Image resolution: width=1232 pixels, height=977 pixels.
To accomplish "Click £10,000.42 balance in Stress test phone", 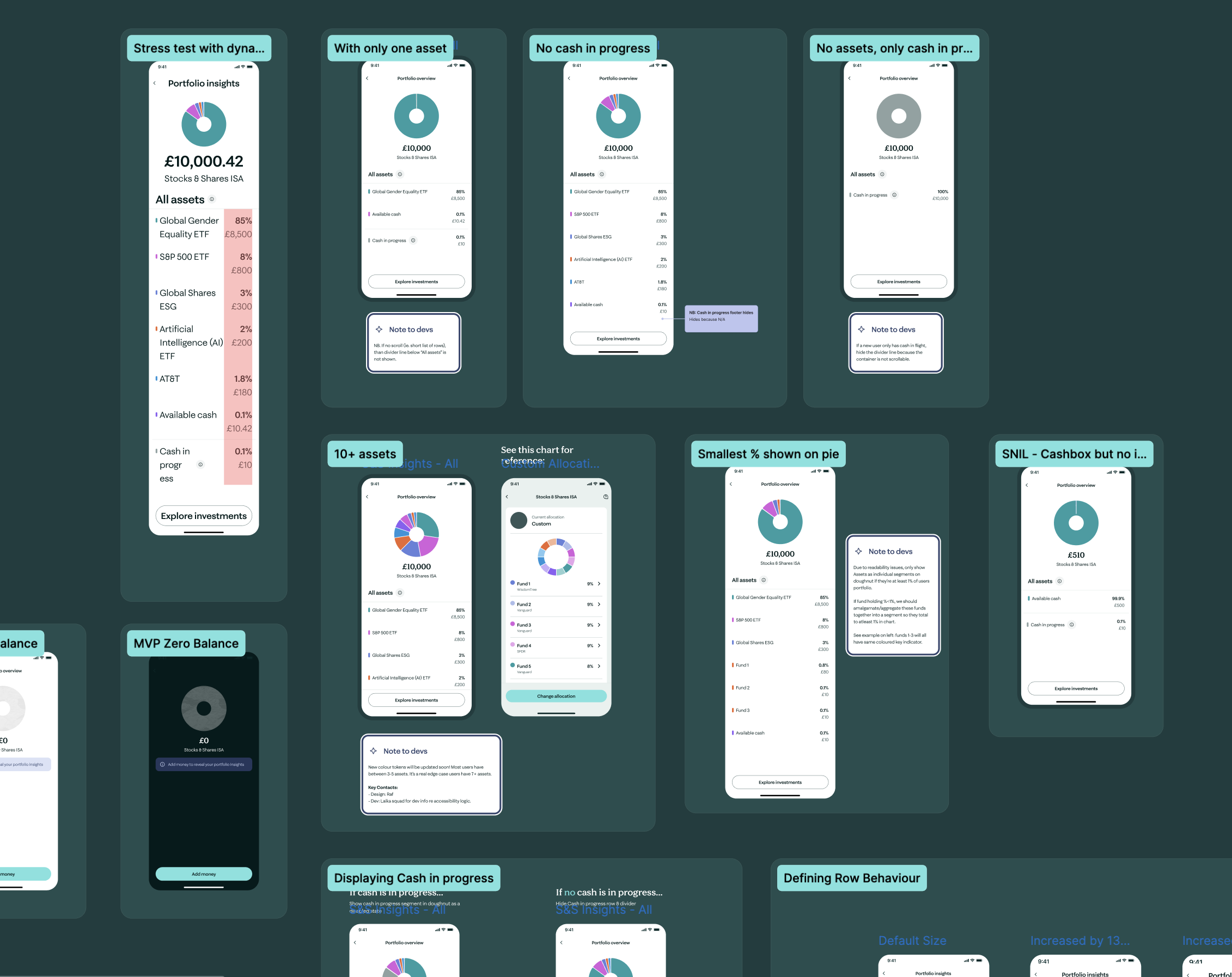I will point(204,162).
